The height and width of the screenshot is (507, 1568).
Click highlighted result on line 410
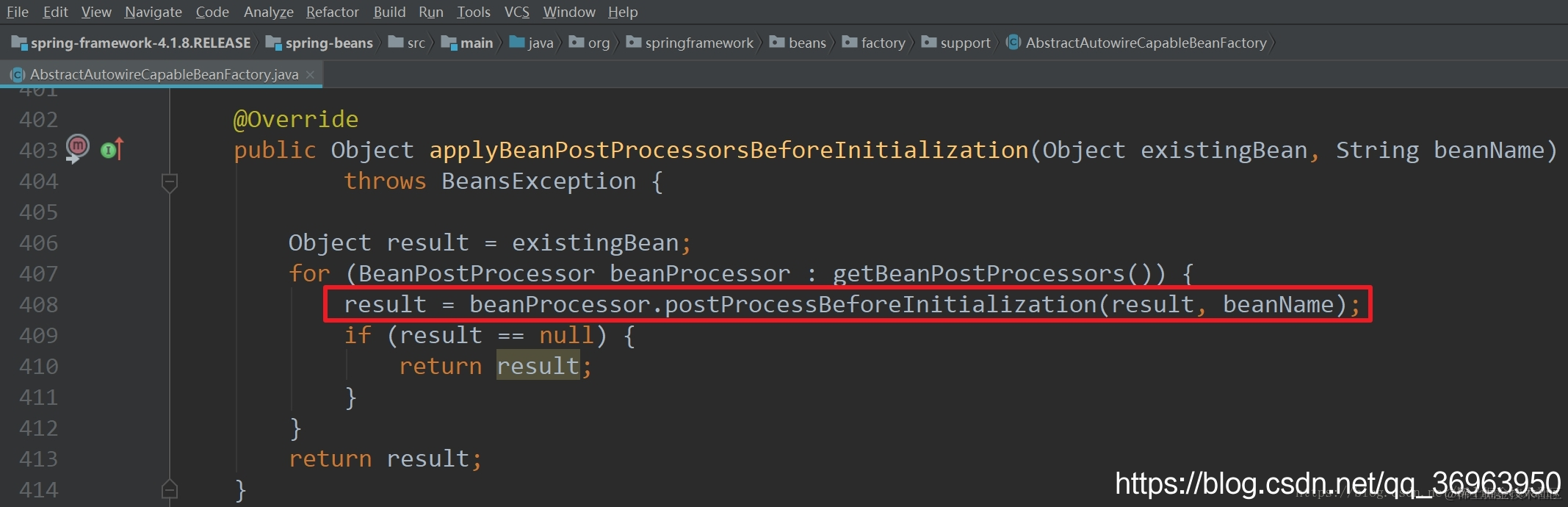(538, 366)
